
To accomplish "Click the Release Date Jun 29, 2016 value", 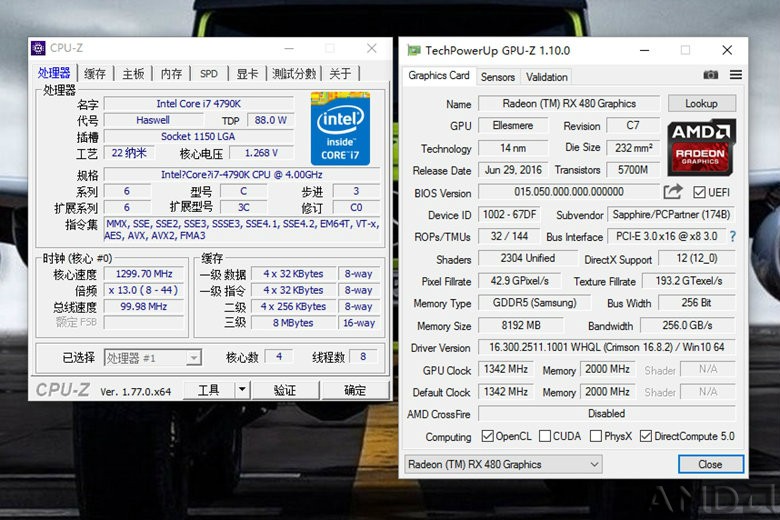I will [513, 170].
